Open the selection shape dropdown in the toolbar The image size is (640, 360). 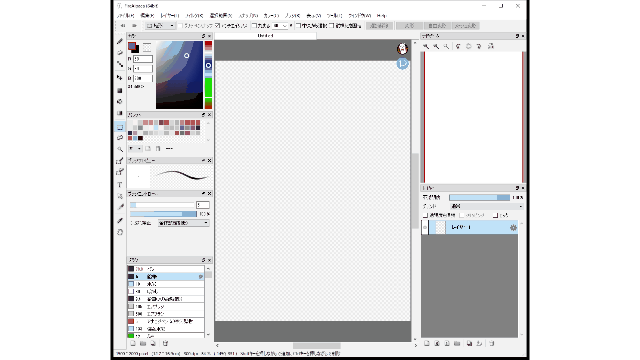(x=160, y=26)
